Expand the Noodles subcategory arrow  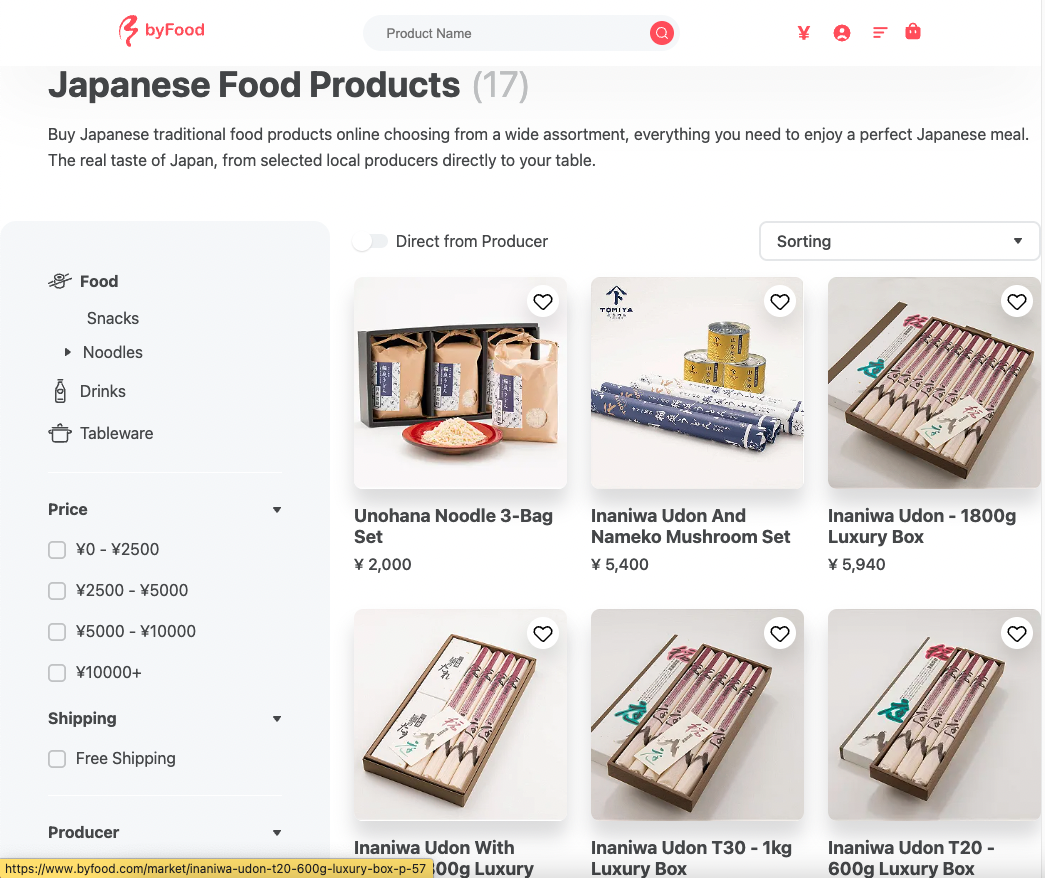click(x=67, y=352)
